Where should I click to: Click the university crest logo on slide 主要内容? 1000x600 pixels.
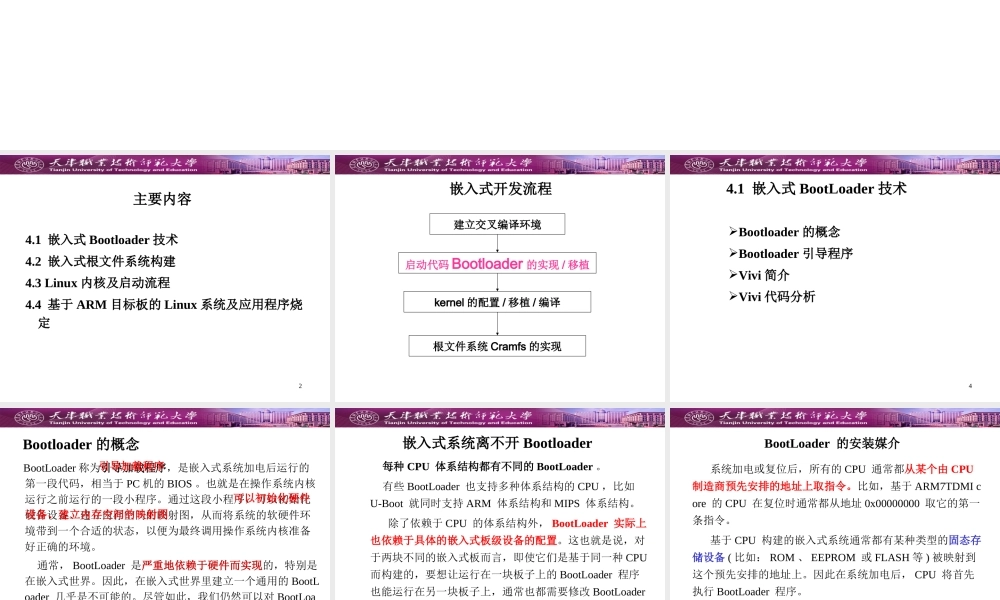(28, 164)
